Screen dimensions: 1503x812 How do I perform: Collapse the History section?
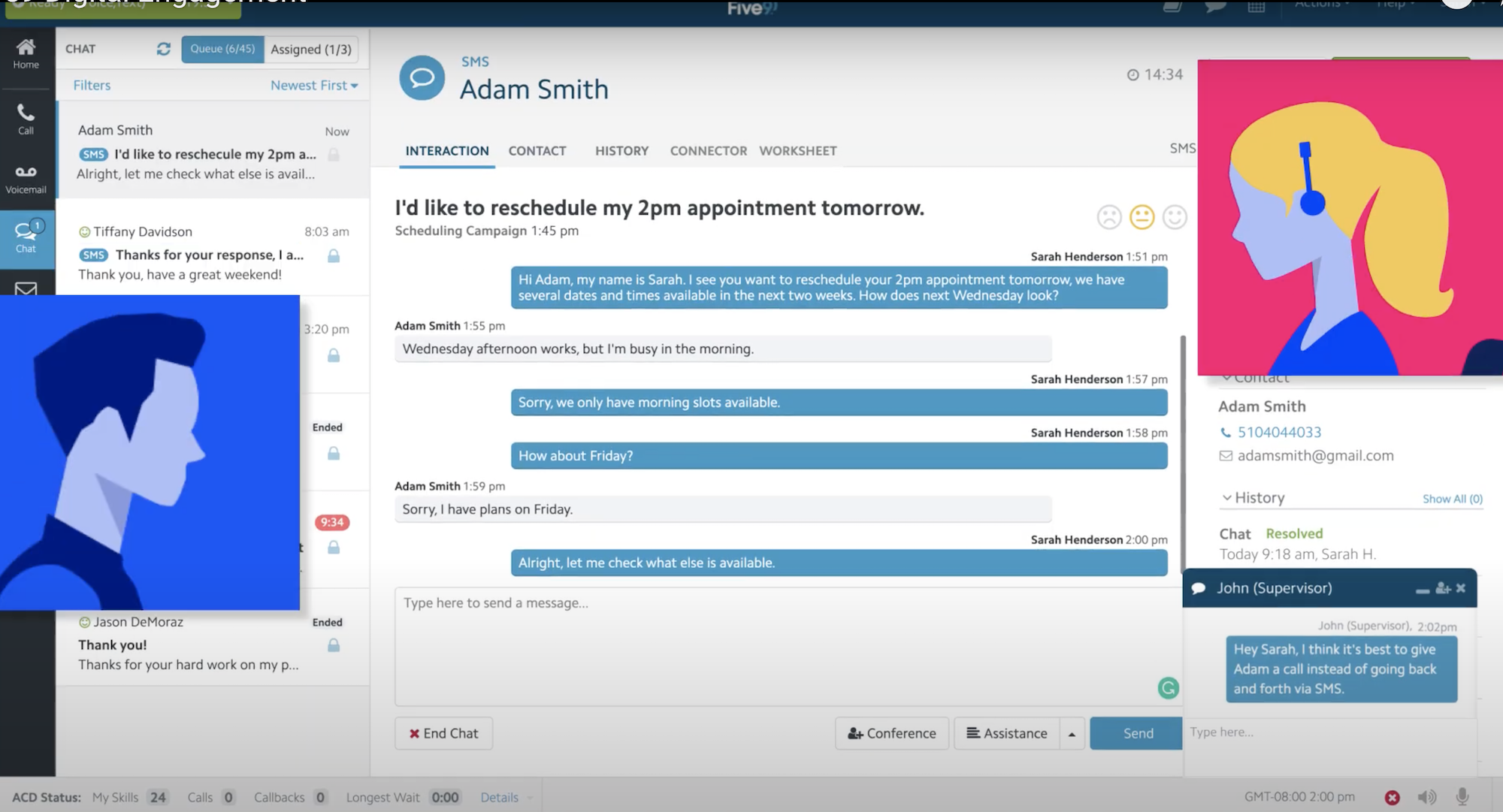click(1226, 497)
